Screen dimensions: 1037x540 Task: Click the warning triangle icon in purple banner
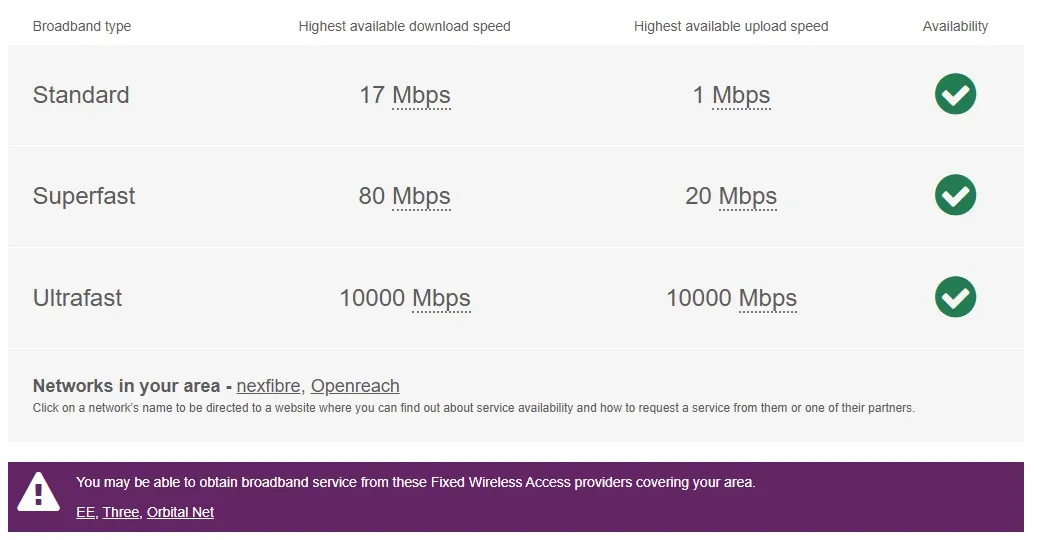[x=38, y=492]
